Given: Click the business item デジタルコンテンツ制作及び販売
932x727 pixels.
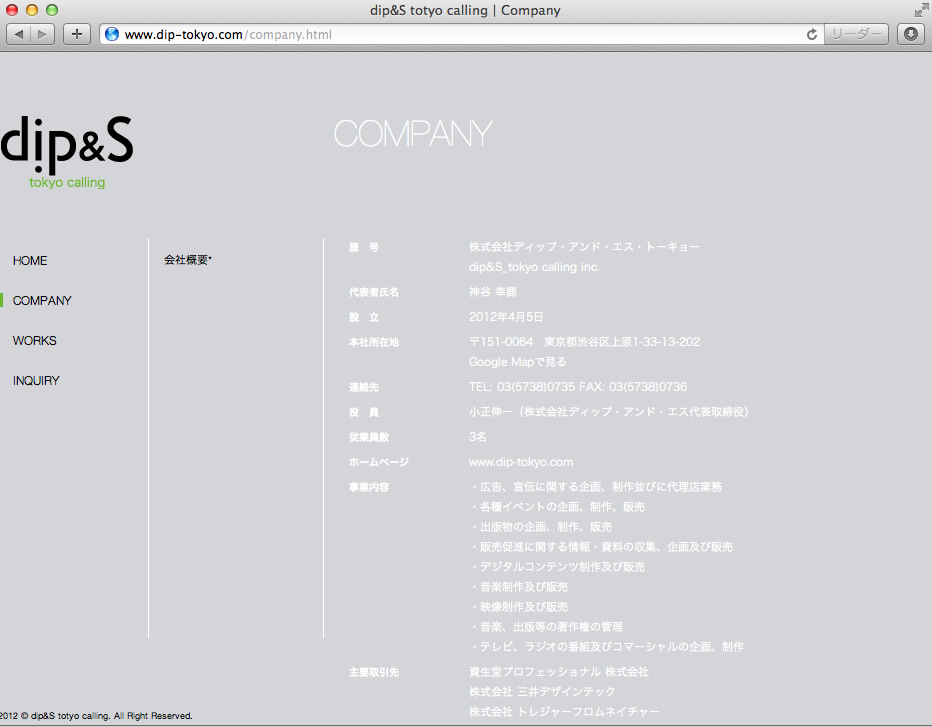Looking at the screenshot, I should [x=558, y=567].
